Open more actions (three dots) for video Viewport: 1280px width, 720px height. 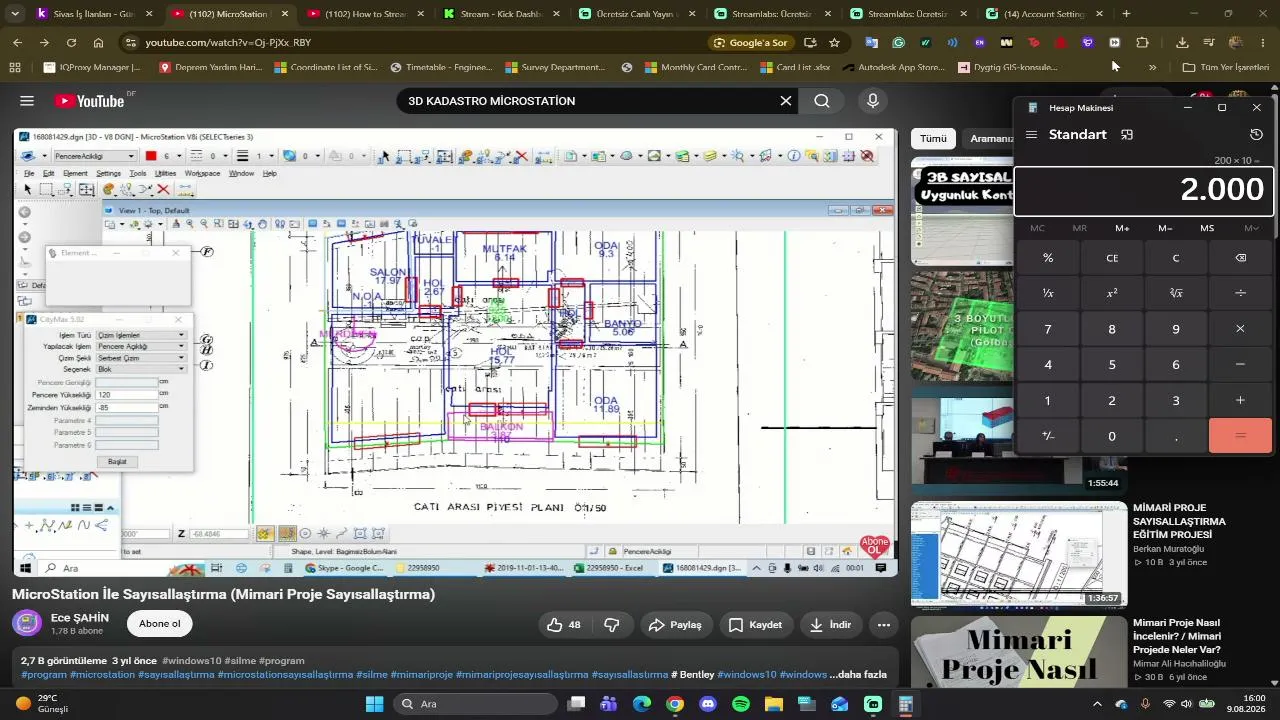point(884,625)
